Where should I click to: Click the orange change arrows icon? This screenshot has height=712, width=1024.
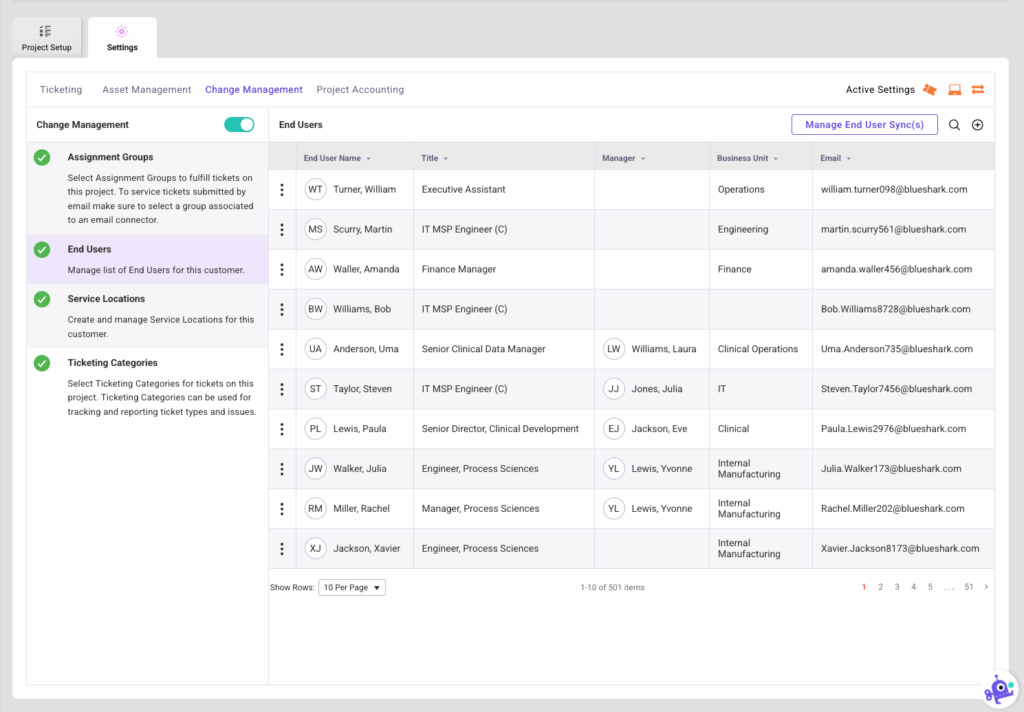pyautogui.click(x=978, y=90)
